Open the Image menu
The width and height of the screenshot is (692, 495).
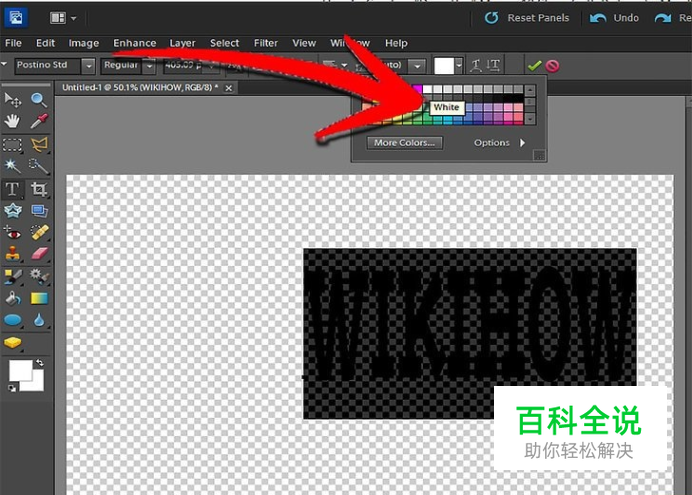pyautogui.click(x=83, y=43)
